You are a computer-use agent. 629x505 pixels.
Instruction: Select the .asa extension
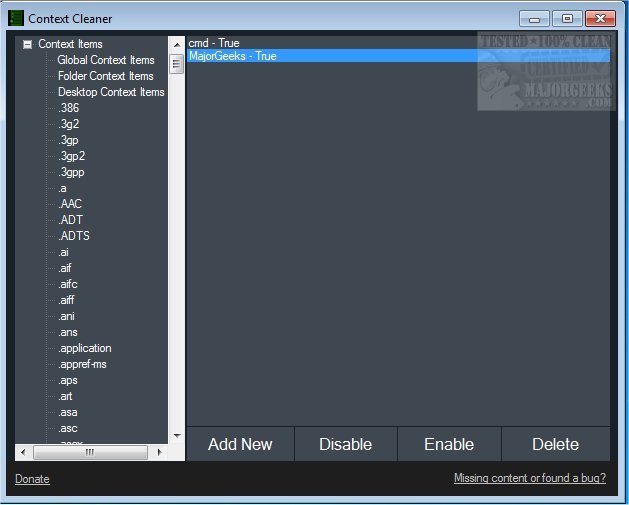(68, 412)
